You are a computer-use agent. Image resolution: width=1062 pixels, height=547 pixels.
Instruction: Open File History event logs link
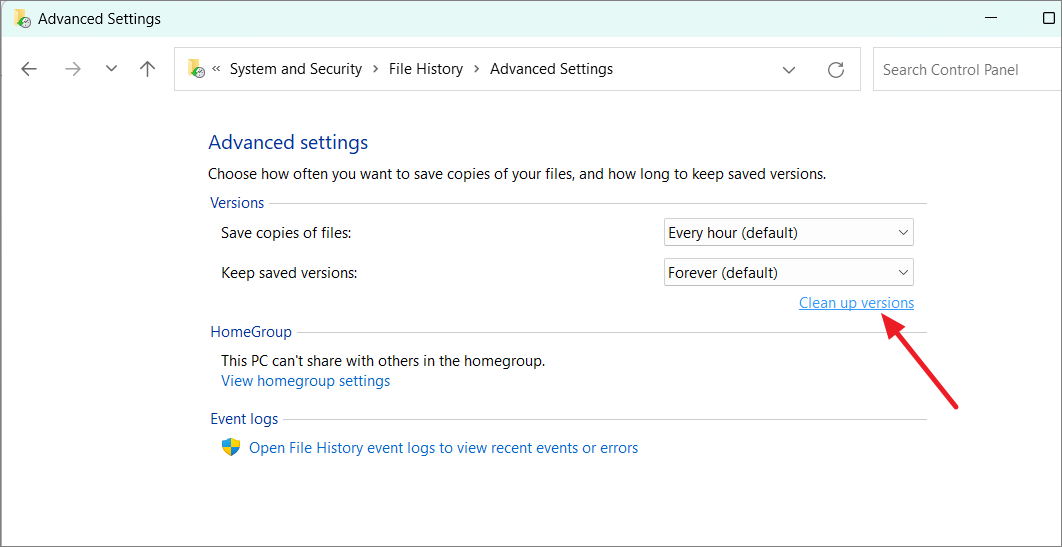click(443, 448)
